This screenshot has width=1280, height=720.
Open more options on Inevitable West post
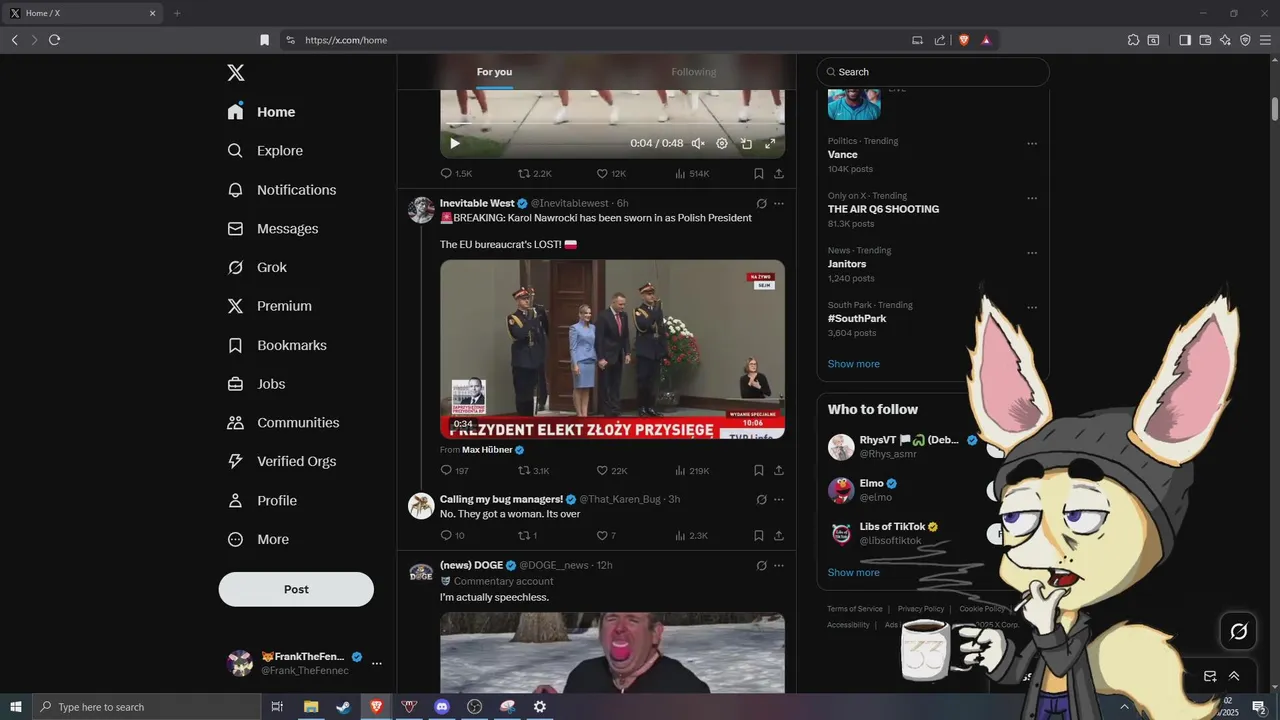point(779,203)
